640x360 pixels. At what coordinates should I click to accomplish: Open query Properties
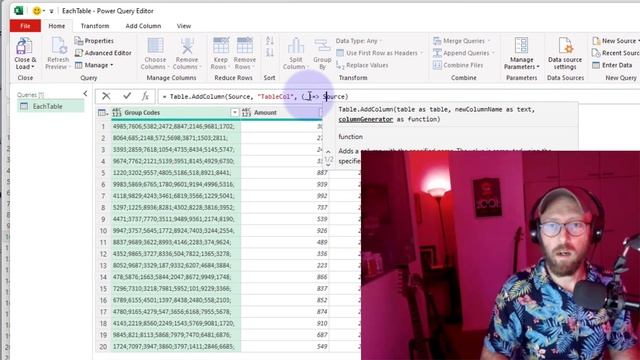[x=94, y=41]
